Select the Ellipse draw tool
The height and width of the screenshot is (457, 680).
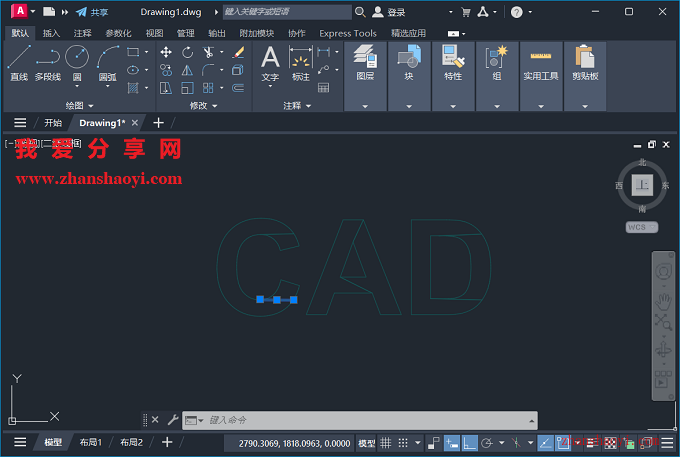point(133,70)
